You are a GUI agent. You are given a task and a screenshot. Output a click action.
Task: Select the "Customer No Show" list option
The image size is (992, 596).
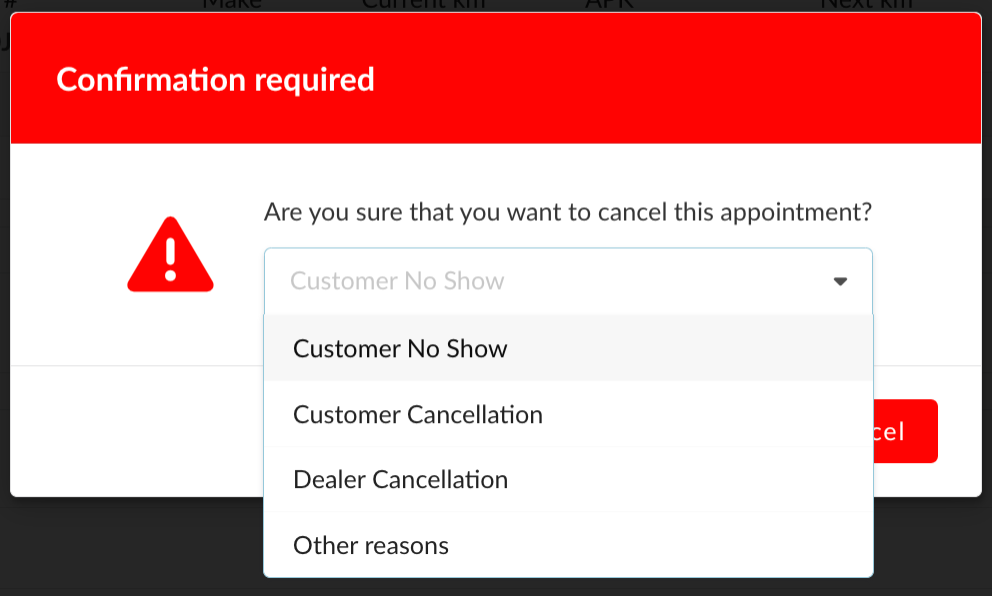[x=400, y=349]
